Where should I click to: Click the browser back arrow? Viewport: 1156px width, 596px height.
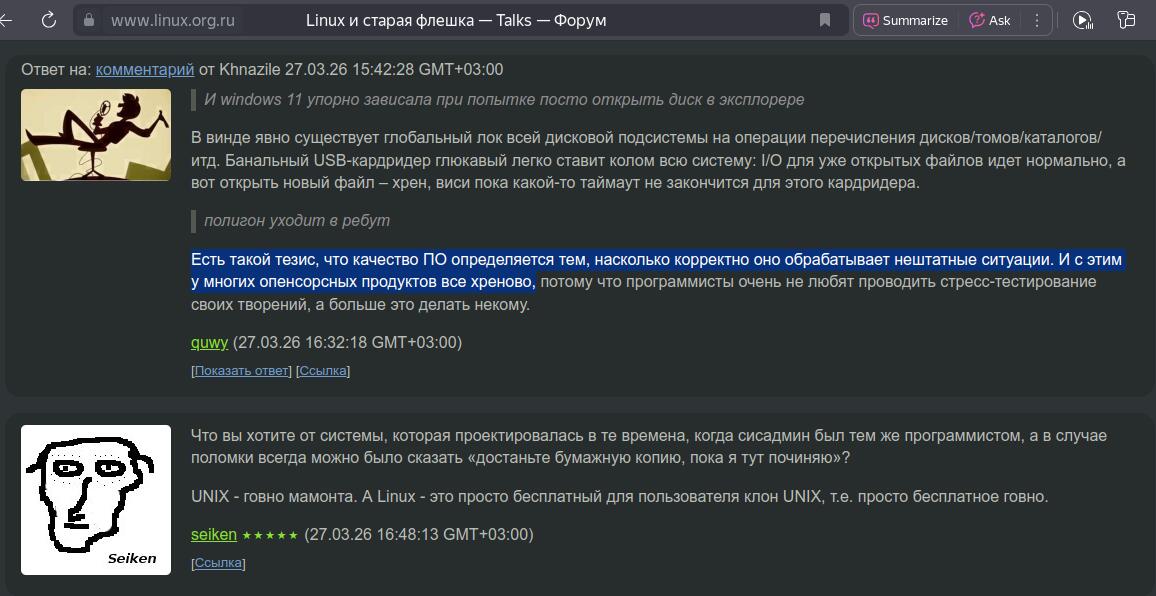(x=8, y=20)
